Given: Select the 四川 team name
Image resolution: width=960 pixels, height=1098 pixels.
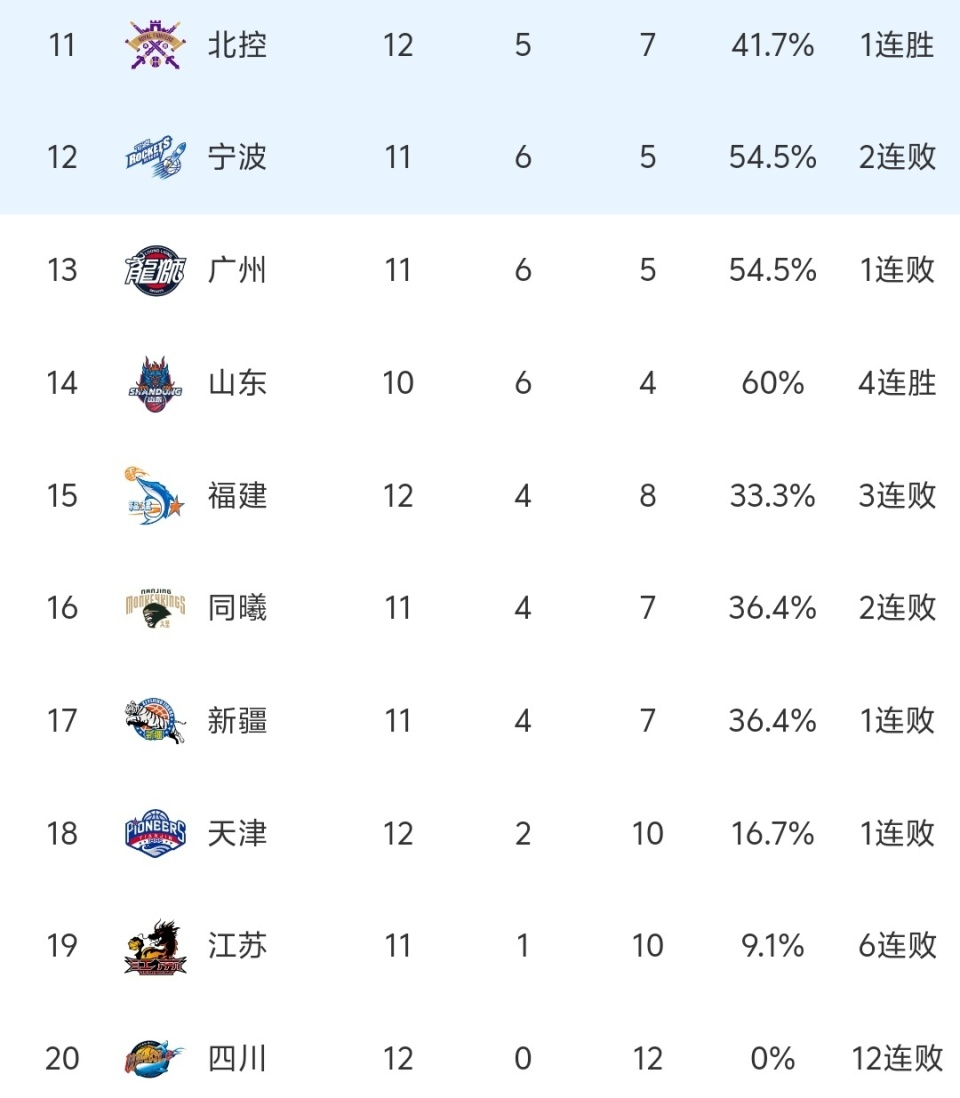Looking at the screenshot, I should 238,1058.
